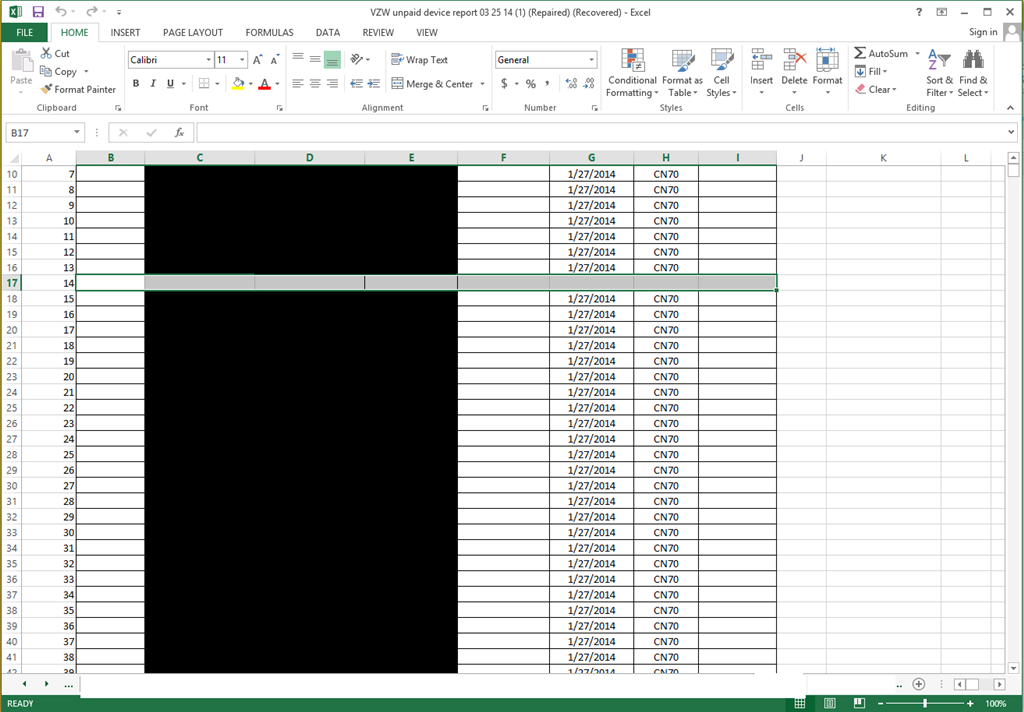Viewport: 1024px width, 712px height.
Task: Apply Comma Style format
Action: [547, 84]
